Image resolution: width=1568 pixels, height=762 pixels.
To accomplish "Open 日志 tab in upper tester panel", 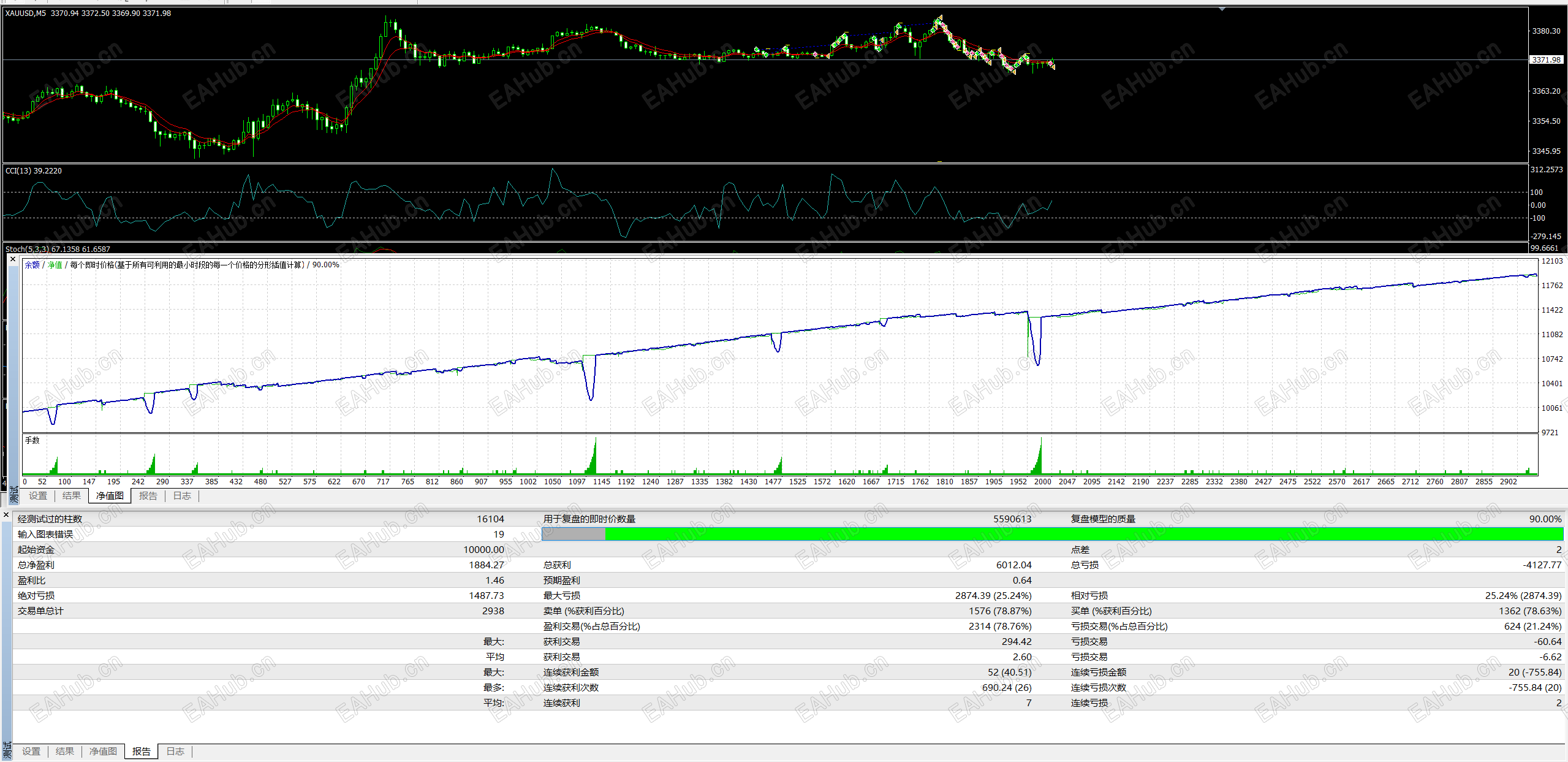I will [x=182, y=496].
